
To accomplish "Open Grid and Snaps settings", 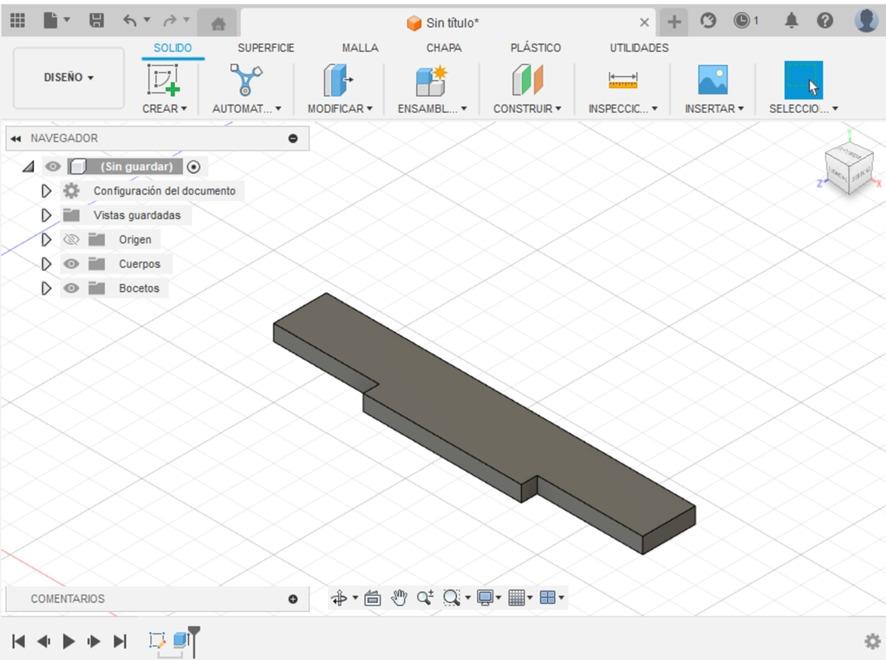I will point(516,597).
